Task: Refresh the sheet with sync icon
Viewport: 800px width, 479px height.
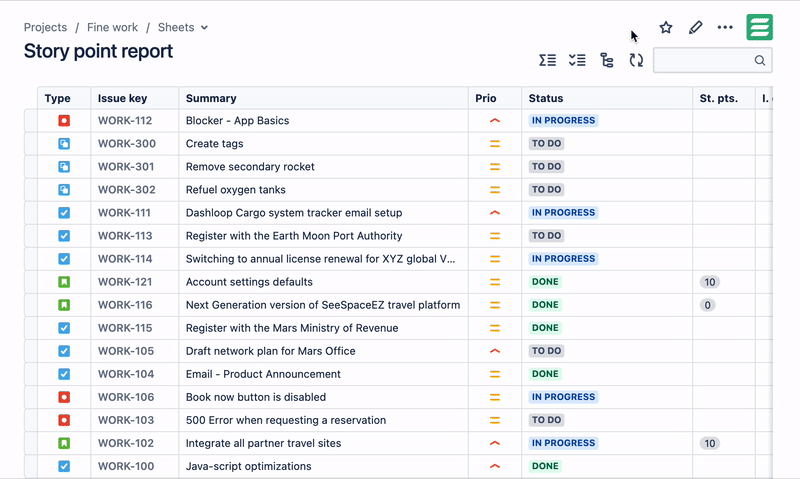Action: coord(636,60)
